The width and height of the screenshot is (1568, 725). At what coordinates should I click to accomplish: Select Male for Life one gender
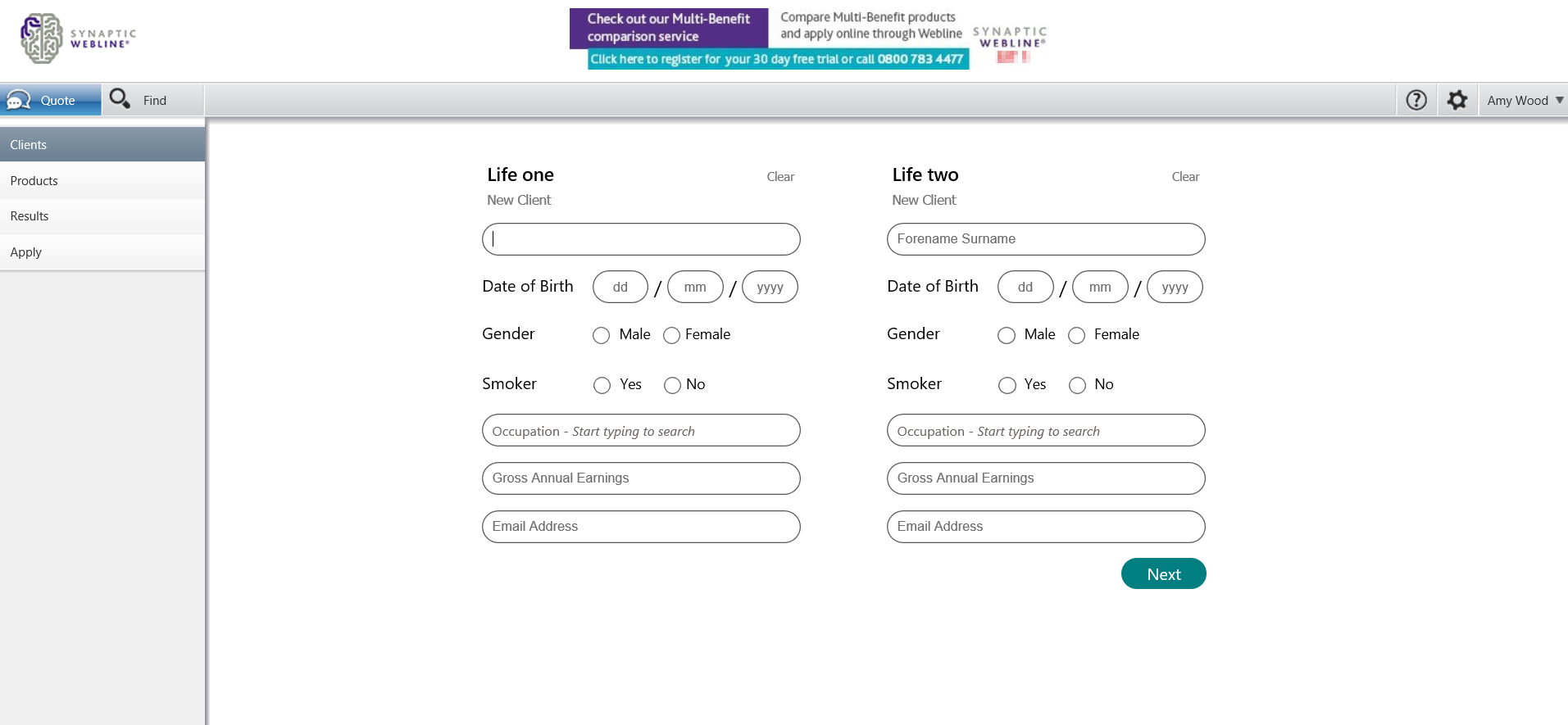point(602,335)
